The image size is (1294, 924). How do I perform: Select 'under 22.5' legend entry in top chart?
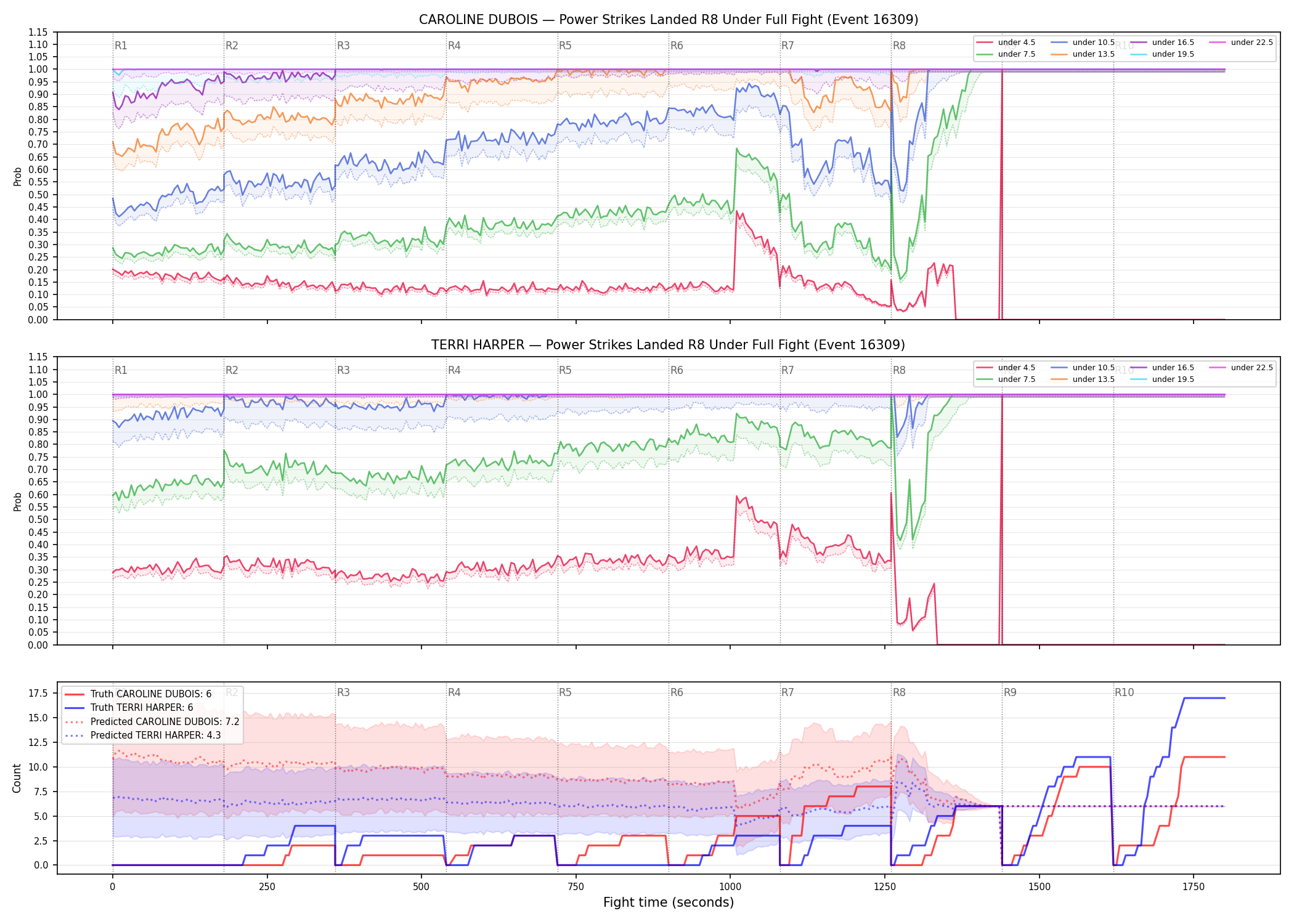coord(1242,43)
